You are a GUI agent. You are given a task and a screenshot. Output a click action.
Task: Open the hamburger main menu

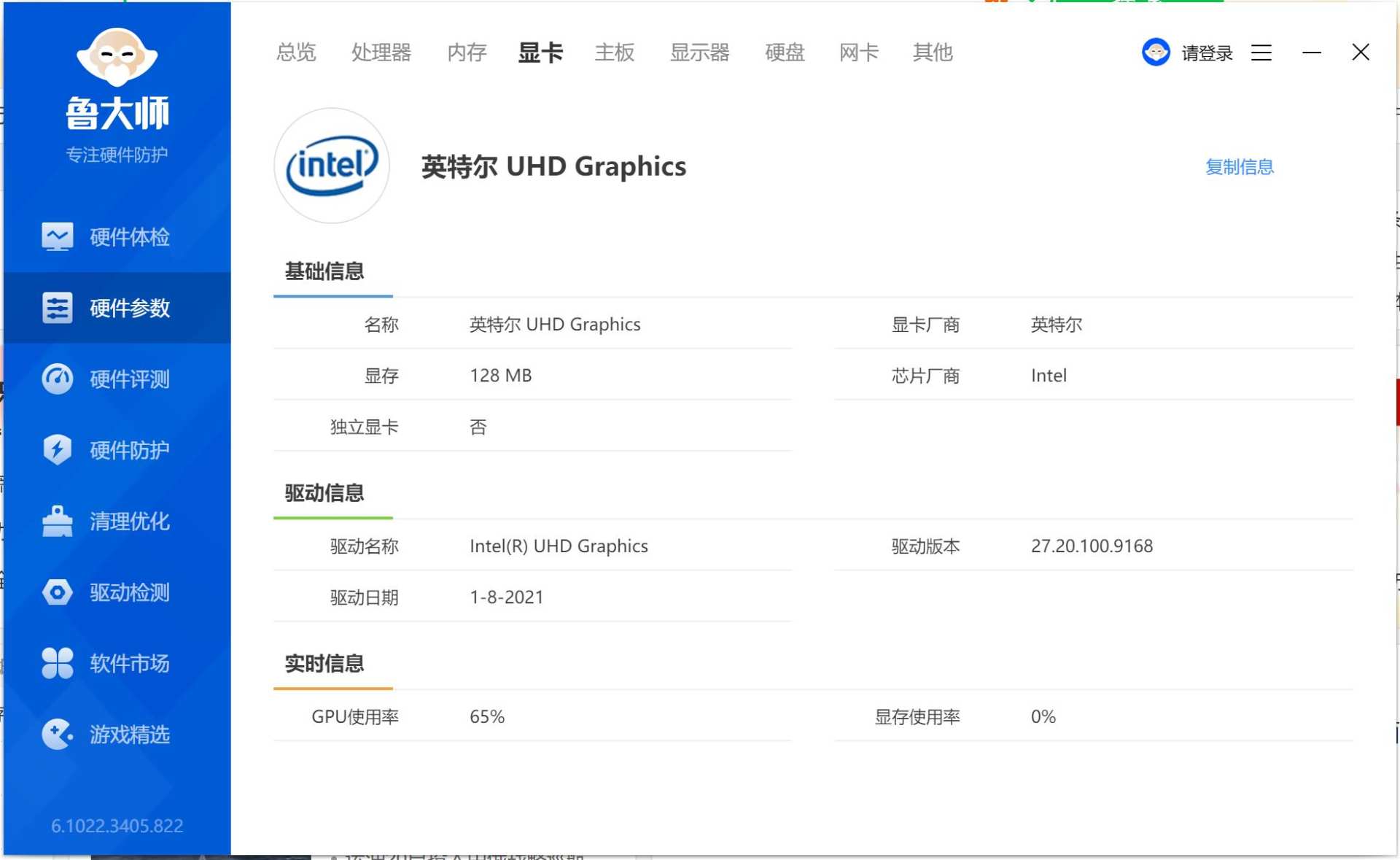1261,53
